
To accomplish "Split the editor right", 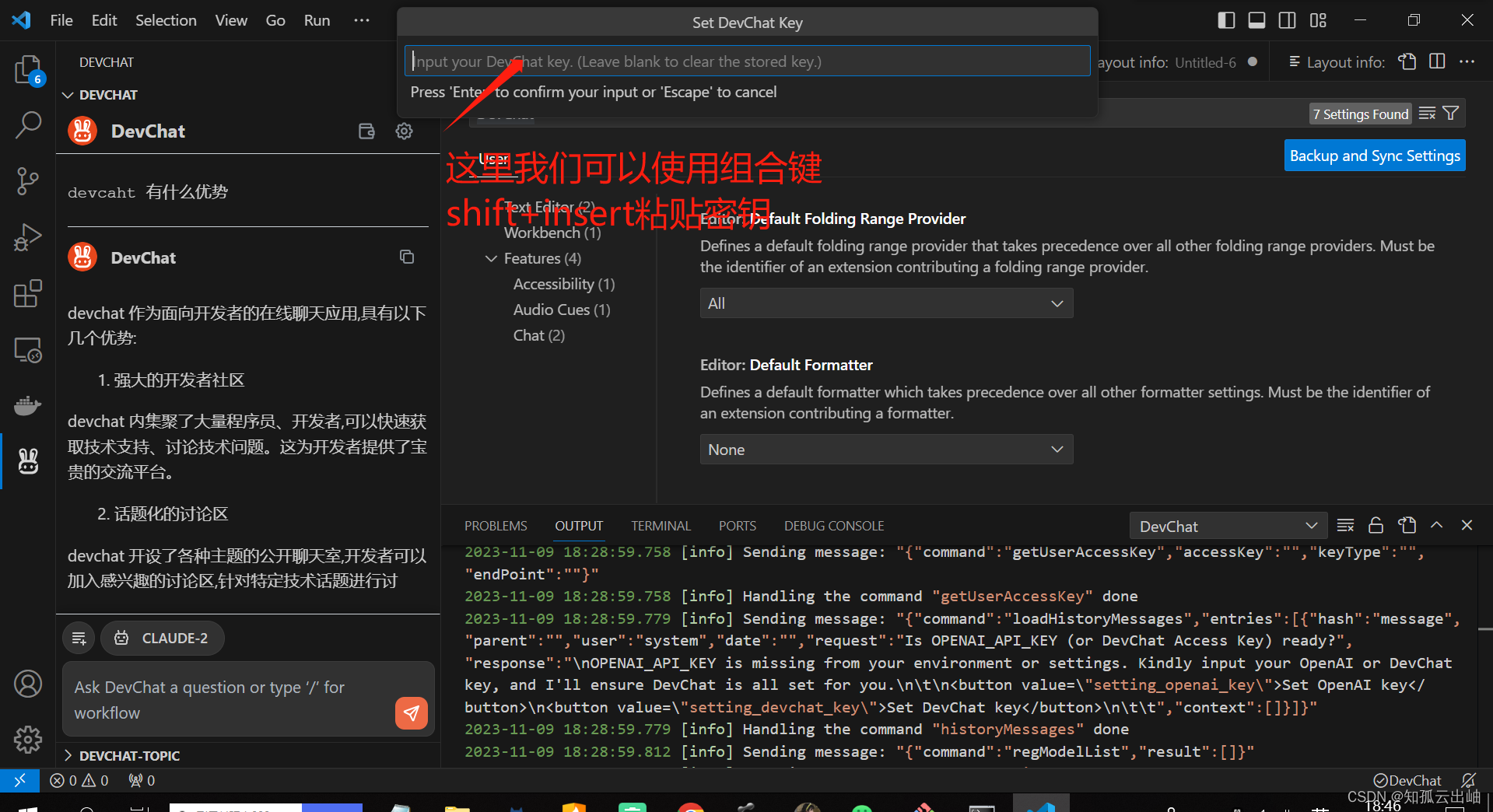I will tap(1437, 61).
